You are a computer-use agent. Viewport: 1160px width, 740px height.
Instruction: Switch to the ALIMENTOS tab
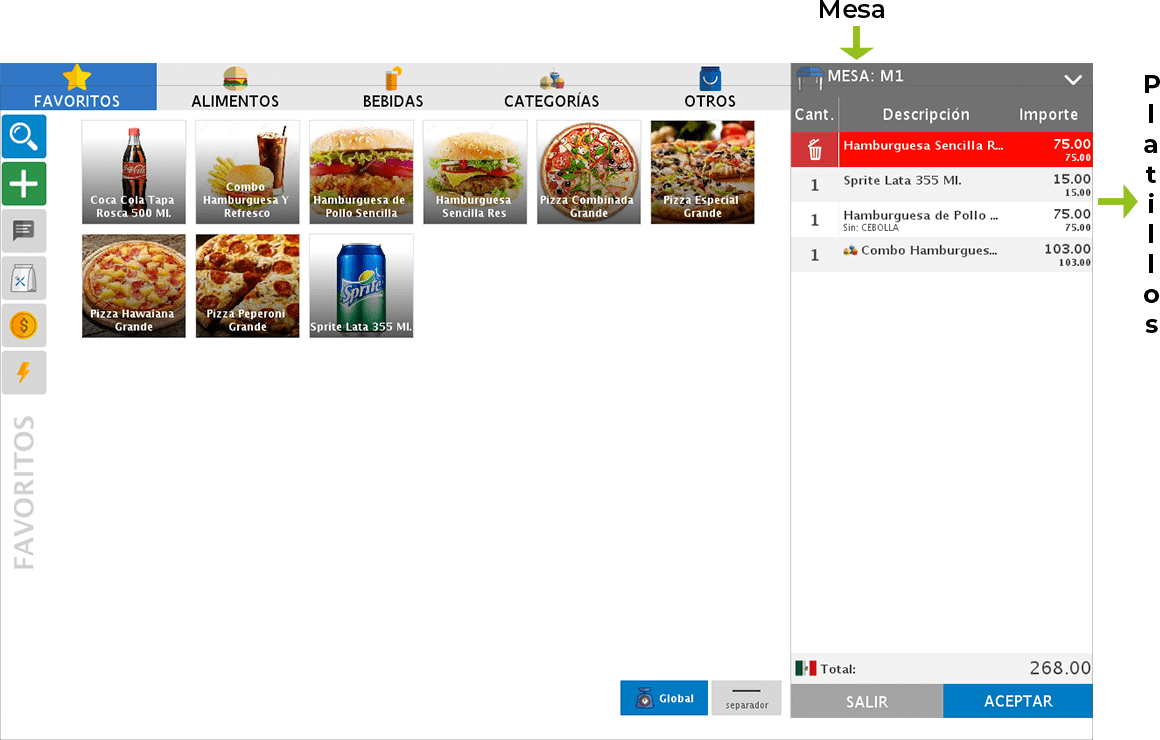pyautogui.click(x=235, y=88)
